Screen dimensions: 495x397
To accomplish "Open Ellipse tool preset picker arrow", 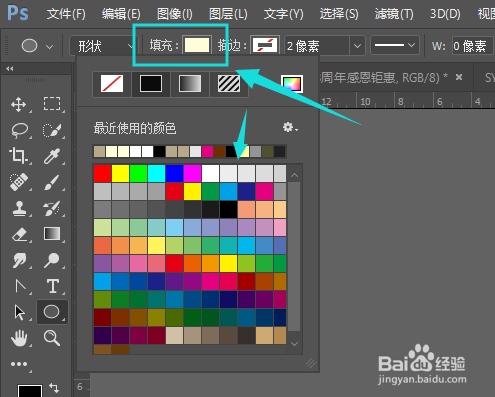I will click(50, 47).
